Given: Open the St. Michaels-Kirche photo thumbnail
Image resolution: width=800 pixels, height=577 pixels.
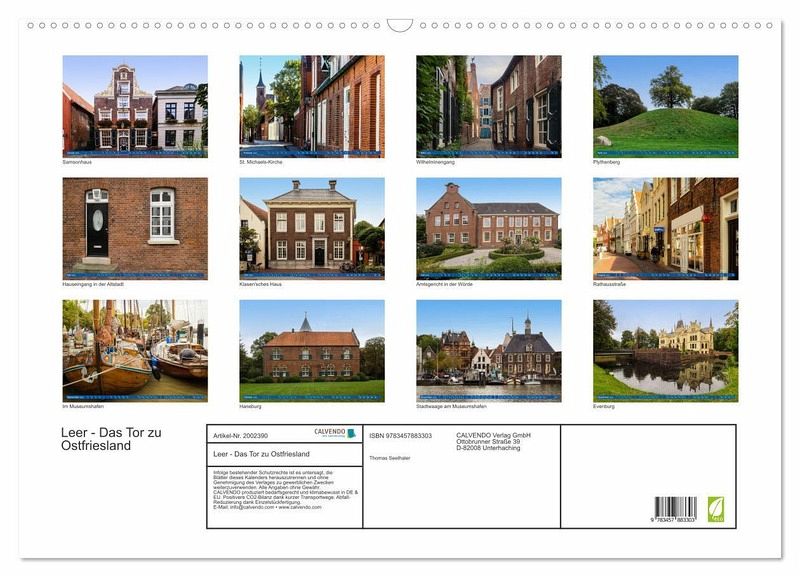Looking at the screenshot, I should (312, 107).
